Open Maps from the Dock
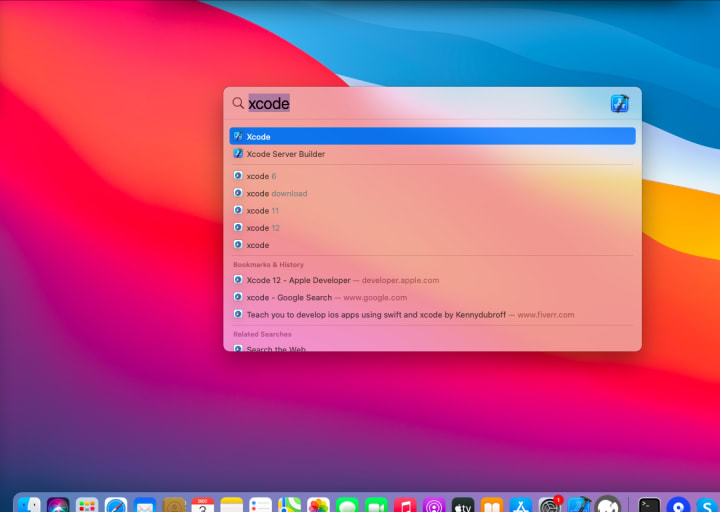The width and height of the screenshot is (720, 512). pyautogui.click(x=290, y=505)
